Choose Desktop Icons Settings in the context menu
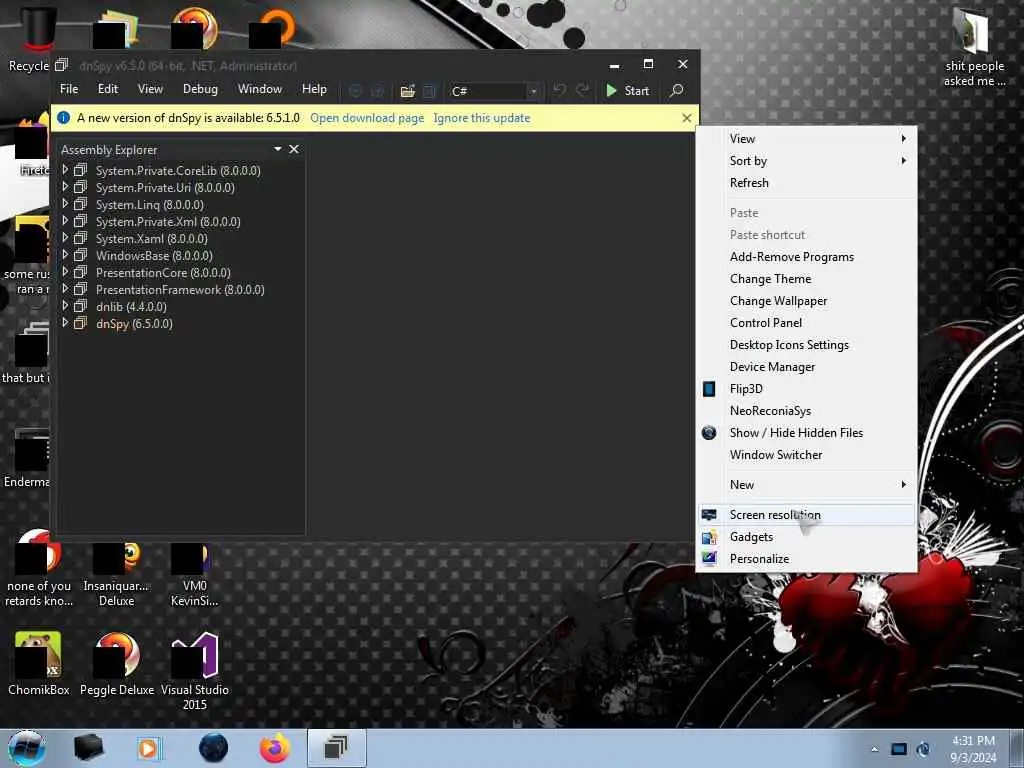The height and width of the screenshot is (768, 1024). tap(807, 345)
